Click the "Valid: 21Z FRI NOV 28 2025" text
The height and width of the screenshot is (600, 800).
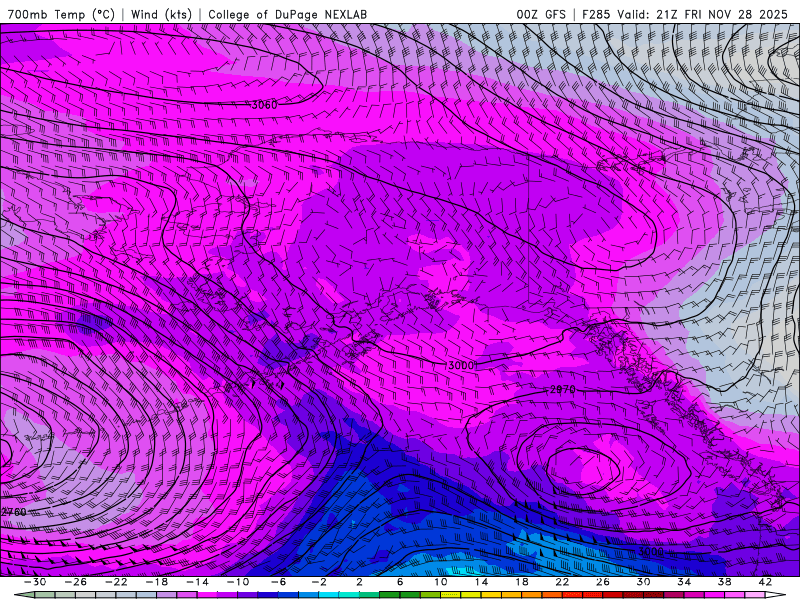(702, 14)
